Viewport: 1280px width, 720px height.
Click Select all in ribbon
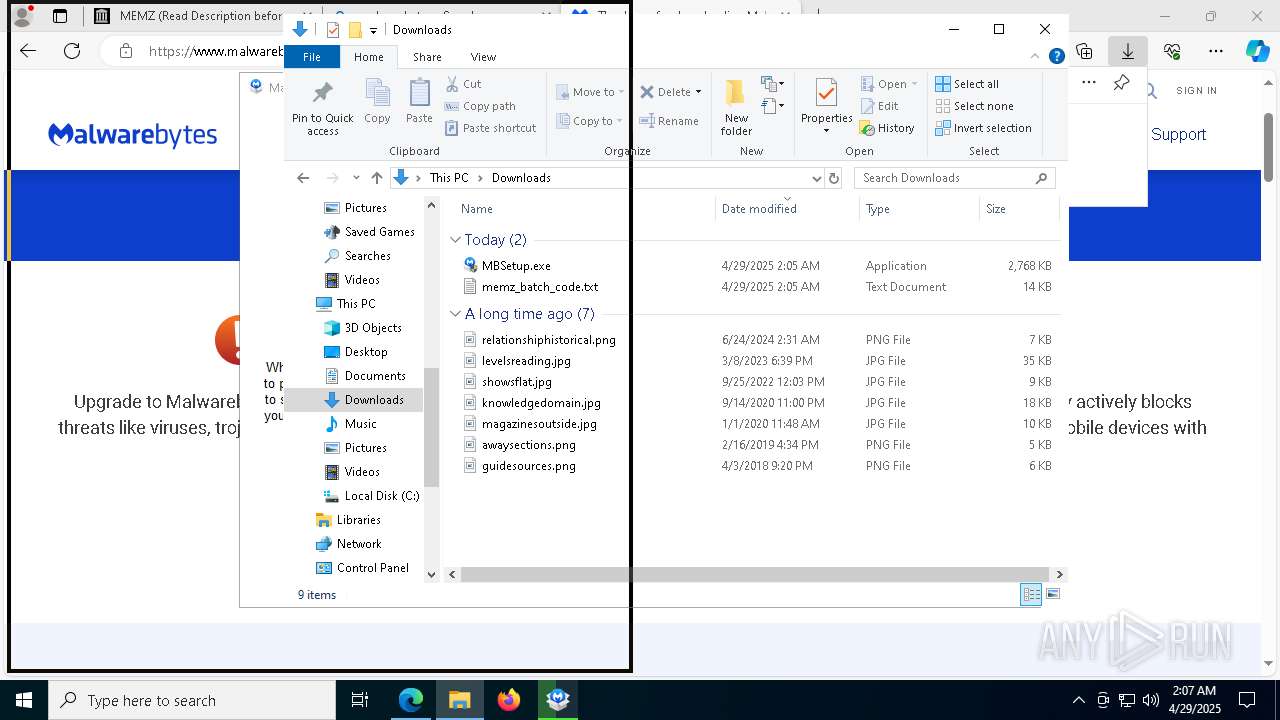point(967,84)
